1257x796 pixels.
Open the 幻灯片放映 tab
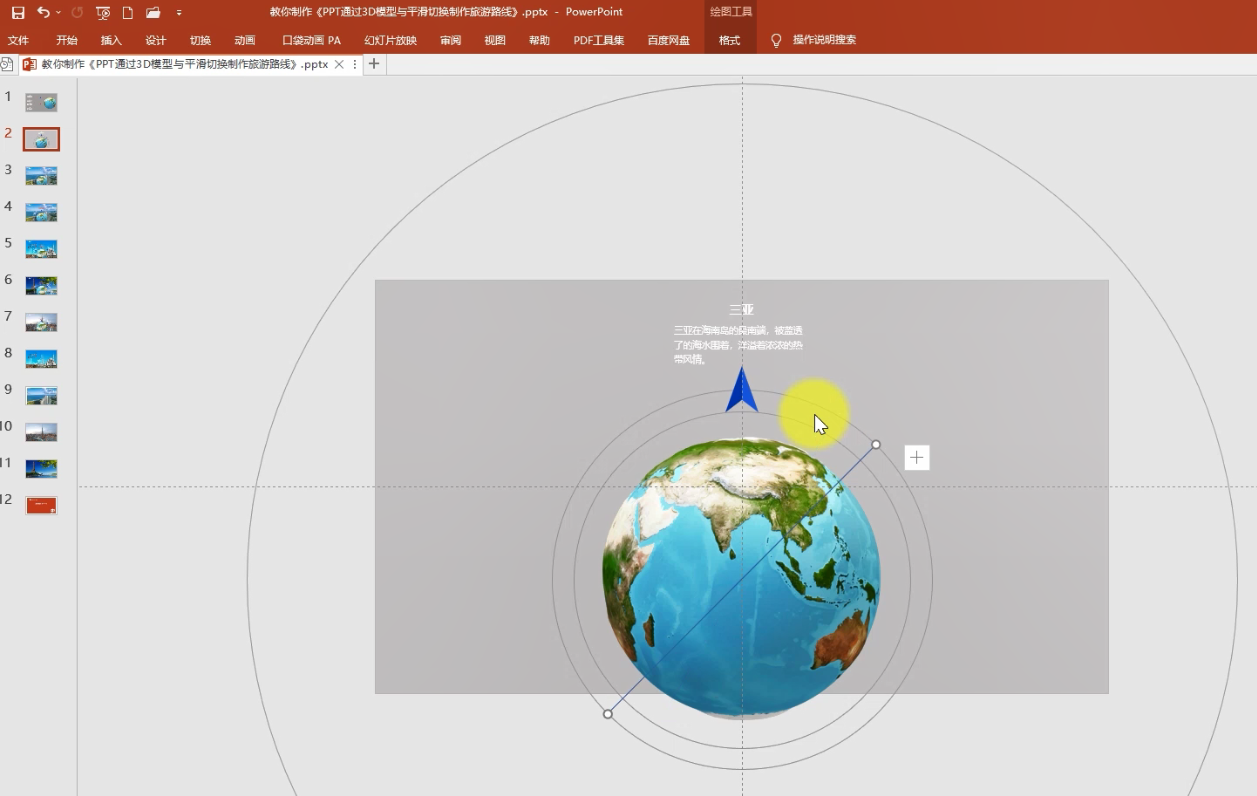[391, 40]
